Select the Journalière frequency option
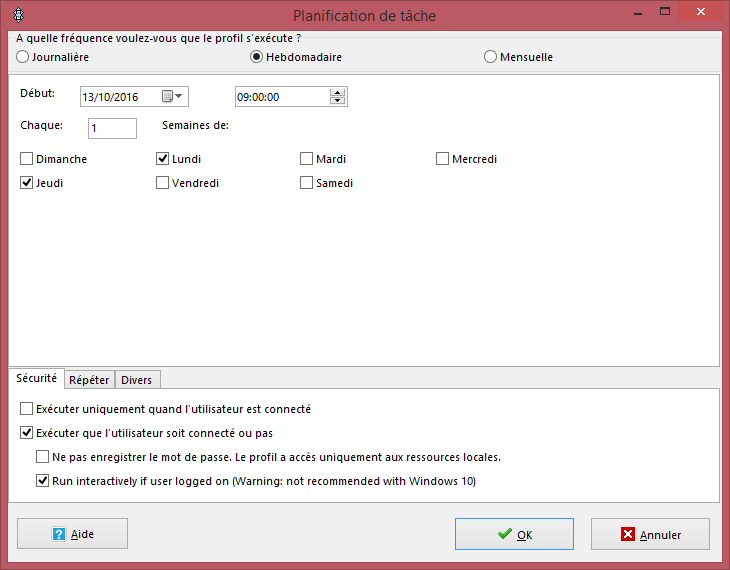This screenshot has width=730, height=570. pos(23,57)
